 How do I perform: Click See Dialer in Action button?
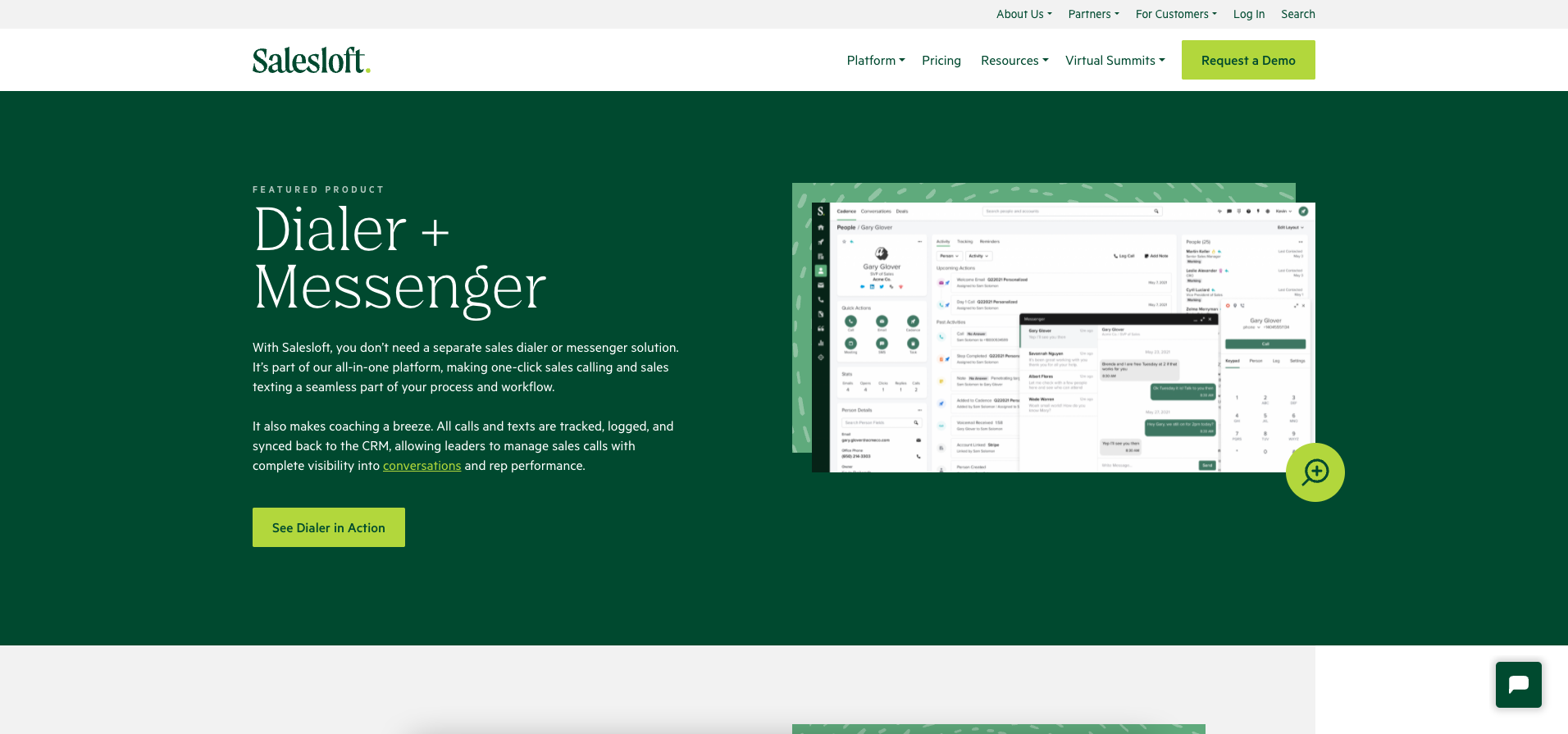(x=329, y=527)
